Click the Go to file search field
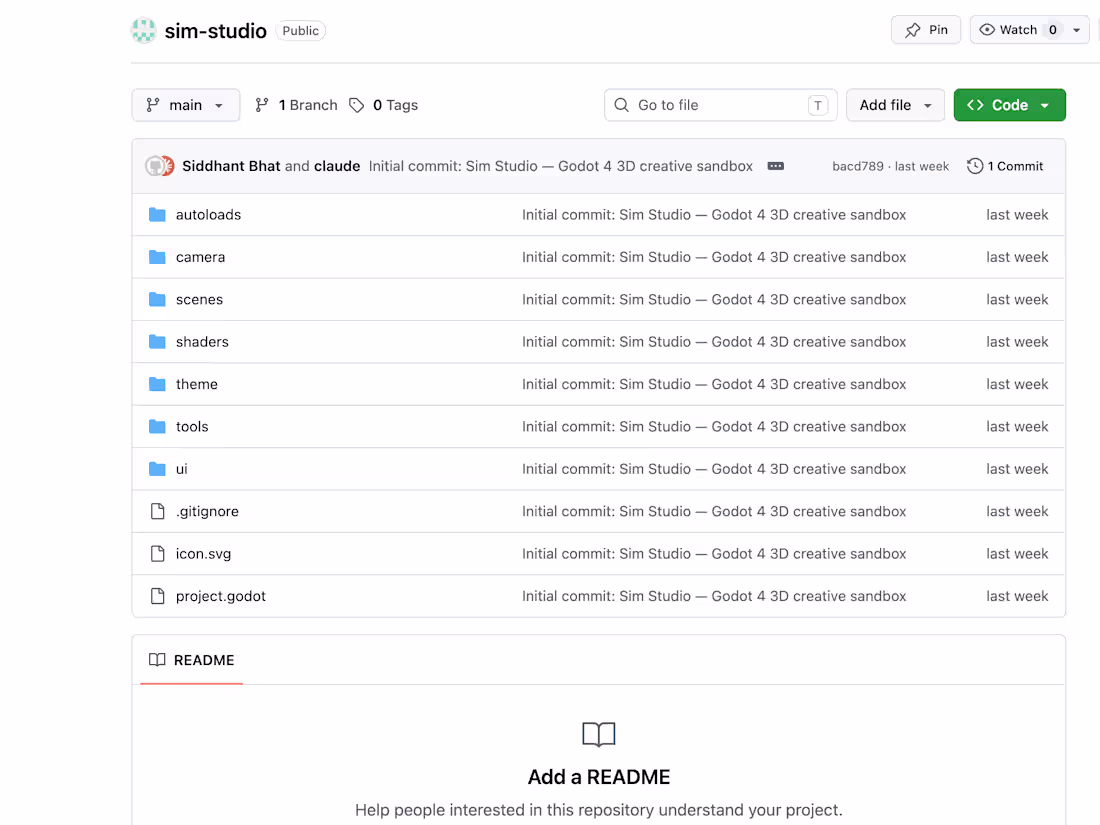The image size is (1100, 825). tap(720, 105)
